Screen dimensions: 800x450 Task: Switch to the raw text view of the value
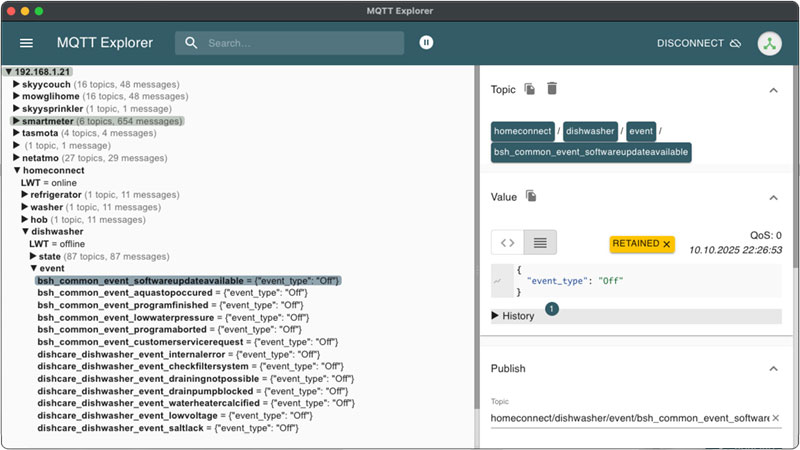click(540, 242)
